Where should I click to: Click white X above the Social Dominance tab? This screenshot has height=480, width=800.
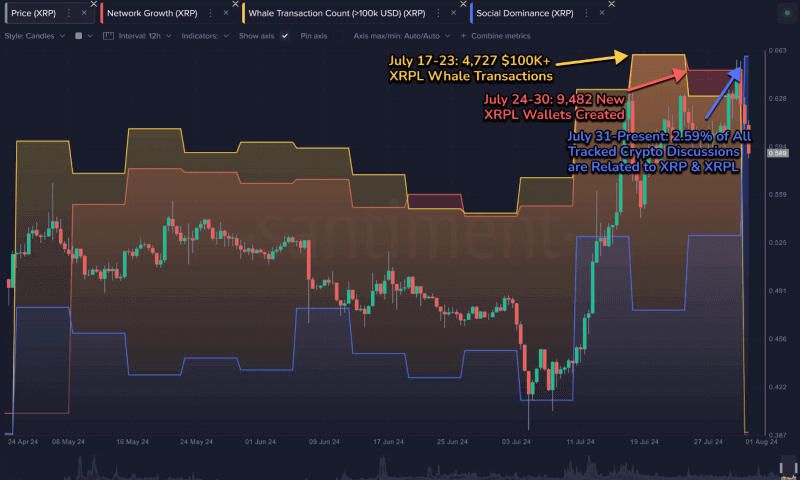pyautogui.click(x=611, y=4)
